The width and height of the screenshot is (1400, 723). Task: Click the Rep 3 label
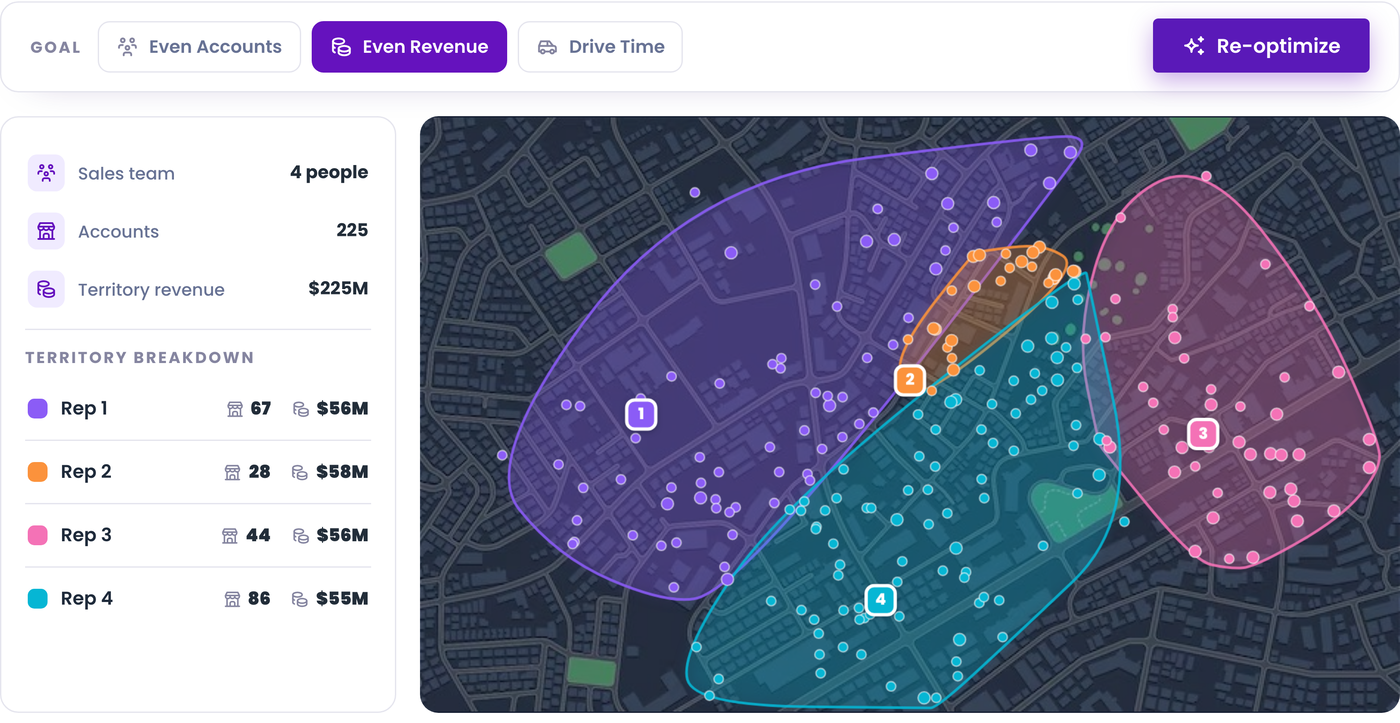(x=86, y=535)
